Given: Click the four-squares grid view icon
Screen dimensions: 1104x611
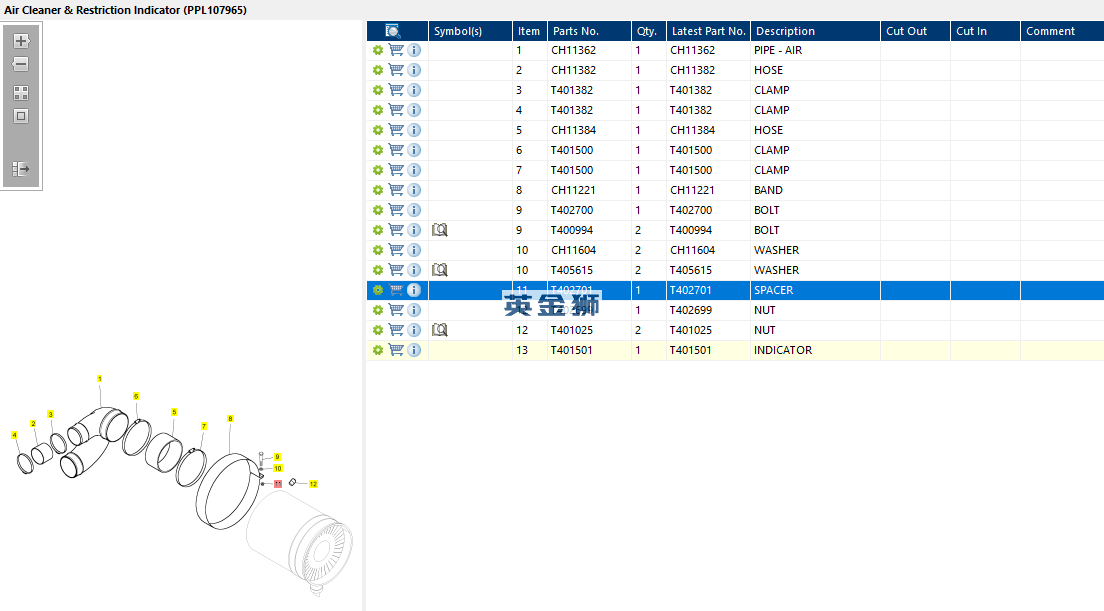Looking at the screenshot, I should click(x=21, y=93).
